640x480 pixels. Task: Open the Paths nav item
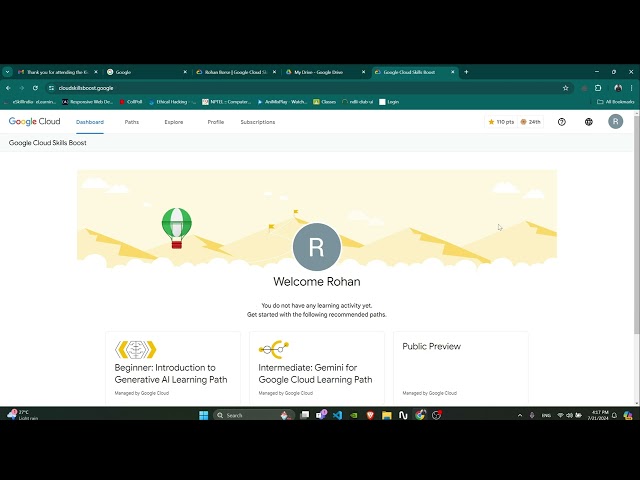(132, 122)
